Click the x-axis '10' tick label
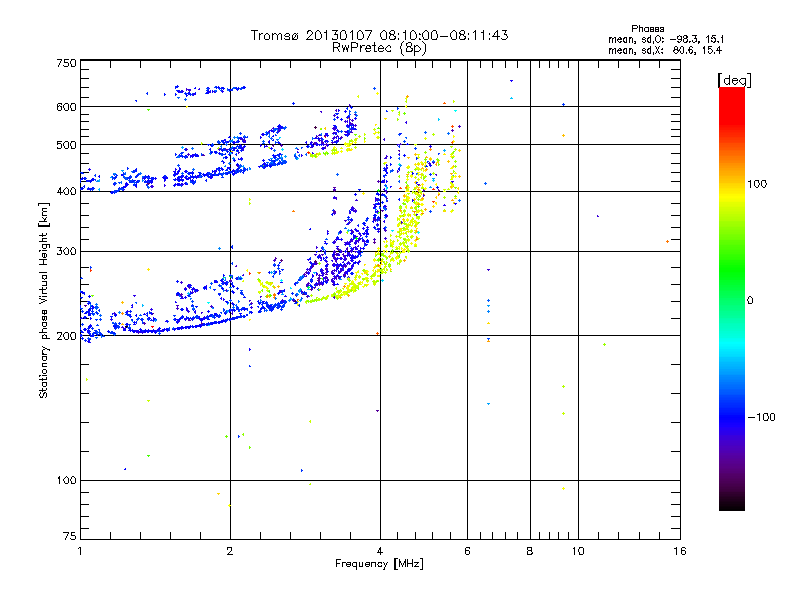800x600 pixels. coord(578,551)
